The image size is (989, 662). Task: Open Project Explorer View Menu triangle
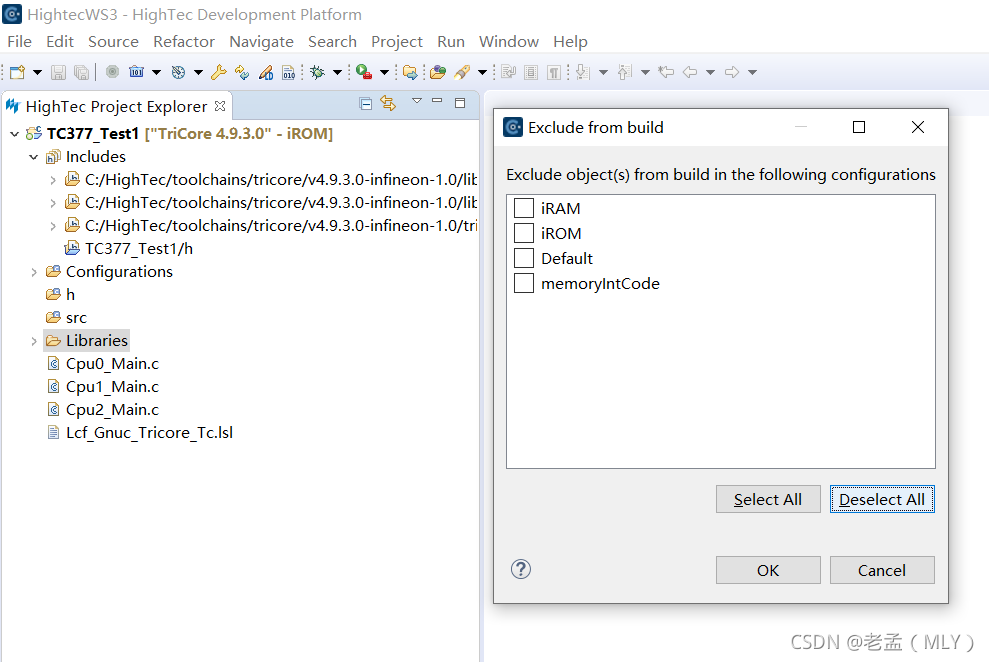(x=417, y=101)
